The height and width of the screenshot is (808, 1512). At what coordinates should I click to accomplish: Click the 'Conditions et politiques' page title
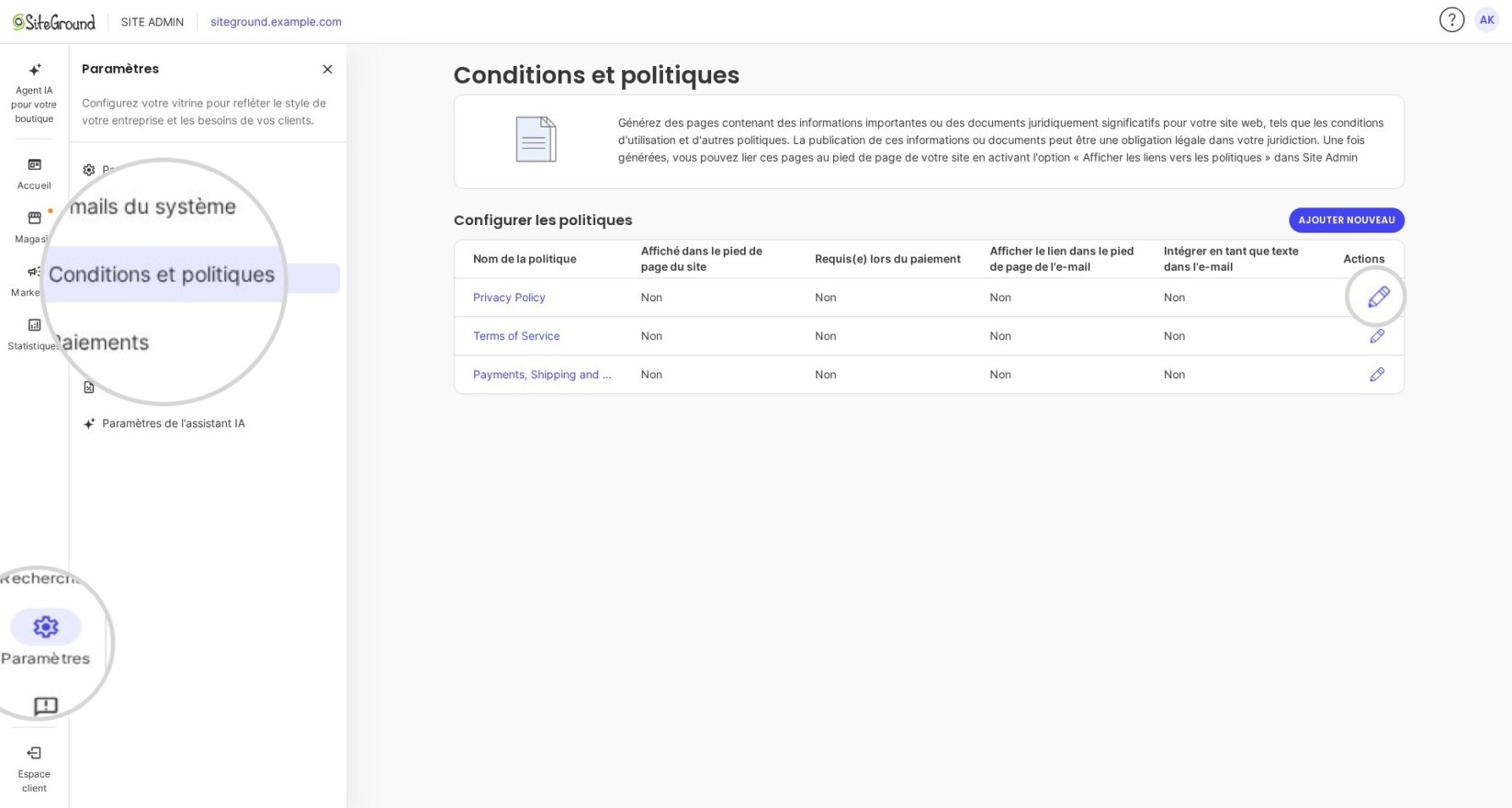[596, 75]
